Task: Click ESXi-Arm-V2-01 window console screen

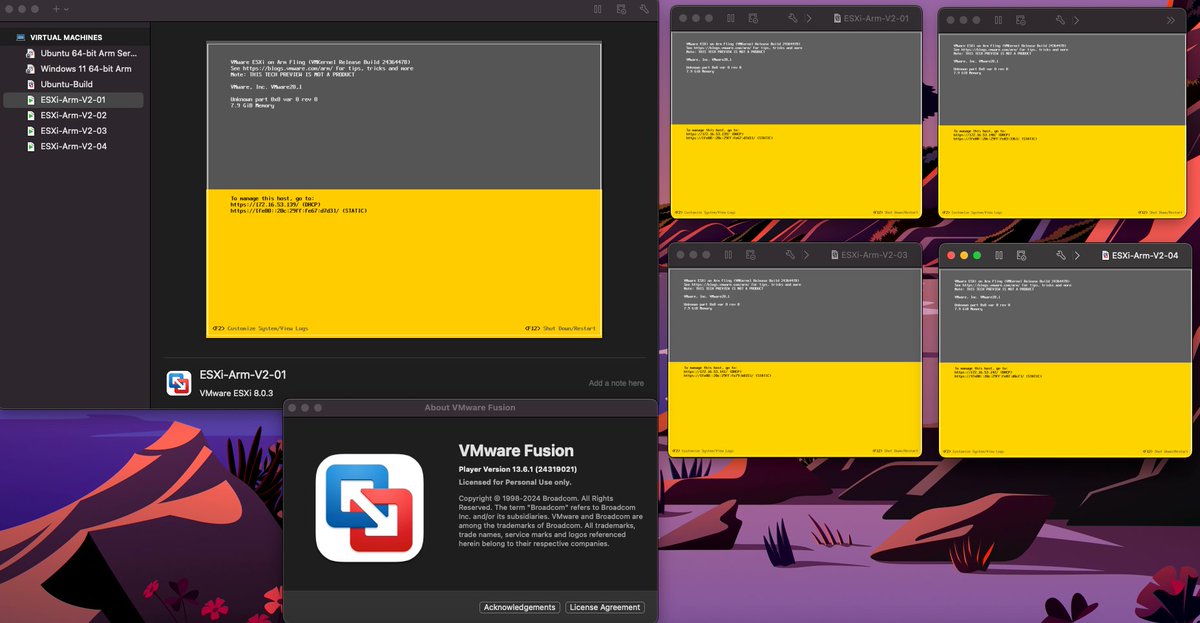Action: (x=795, y=125)
